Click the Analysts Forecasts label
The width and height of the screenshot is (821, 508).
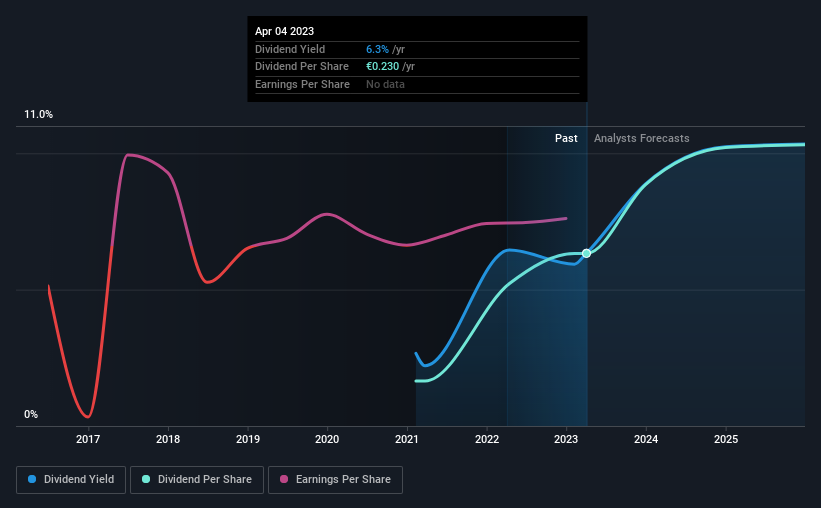(641, 138)
